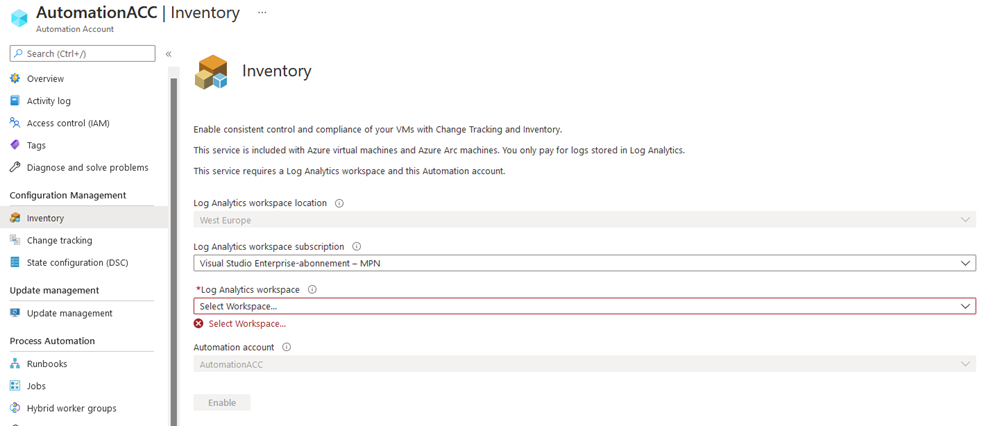
Task: Click the Hybrid worker groups icon
Action: [15, 408]
